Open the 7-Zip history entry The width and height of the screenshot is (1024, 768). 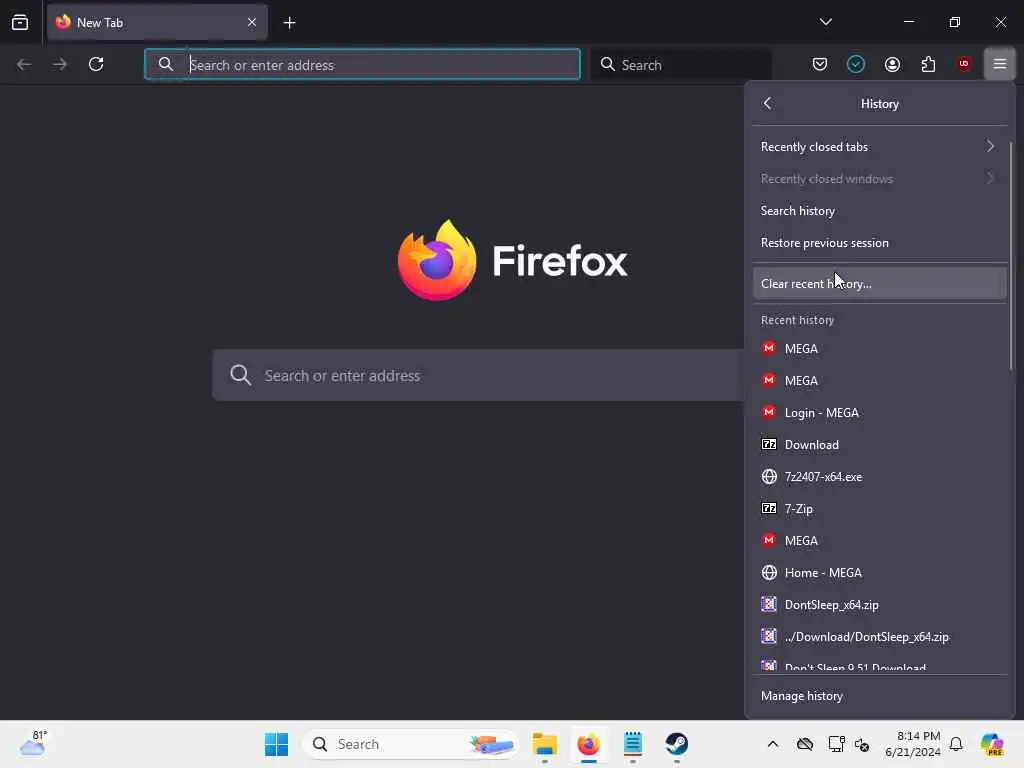point(879,508)
